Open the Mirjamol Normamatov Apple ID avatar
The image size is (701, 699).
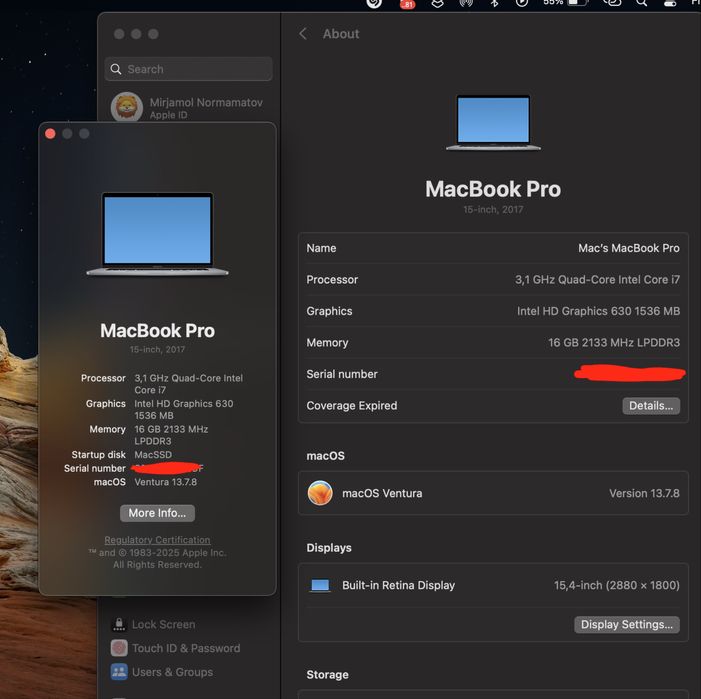(127, 108)
